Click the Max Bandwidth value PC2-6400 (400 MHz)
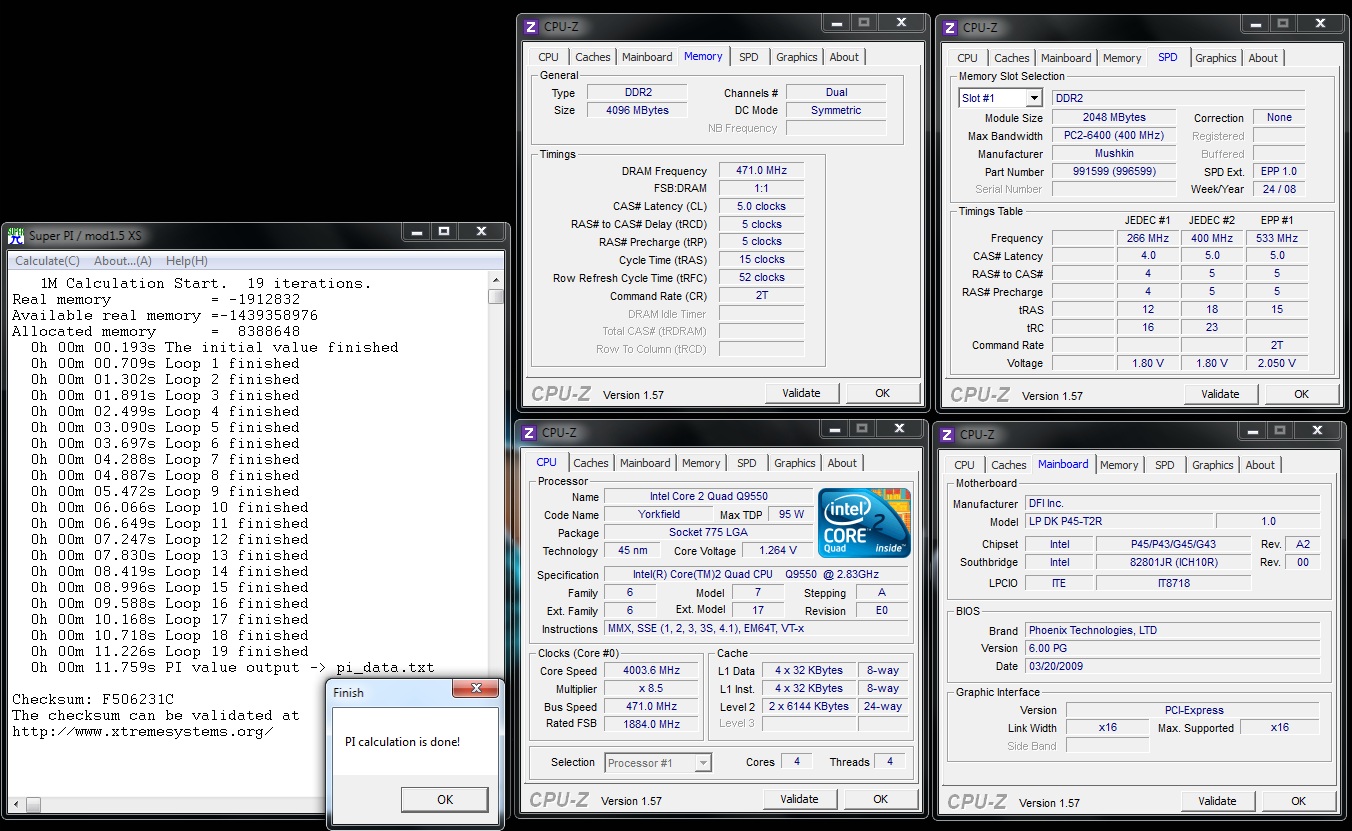 (1114, 136)
